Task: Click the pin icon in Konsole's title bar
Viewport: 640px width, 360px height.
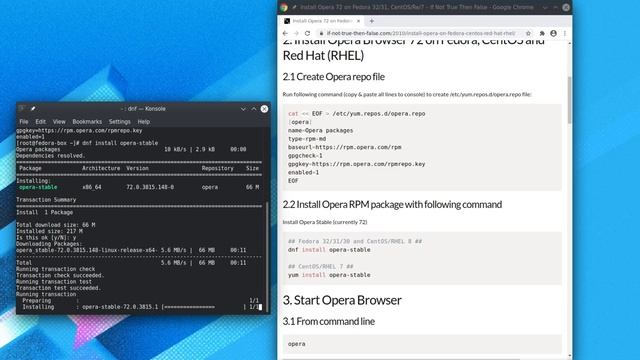Action: (33, 109)
